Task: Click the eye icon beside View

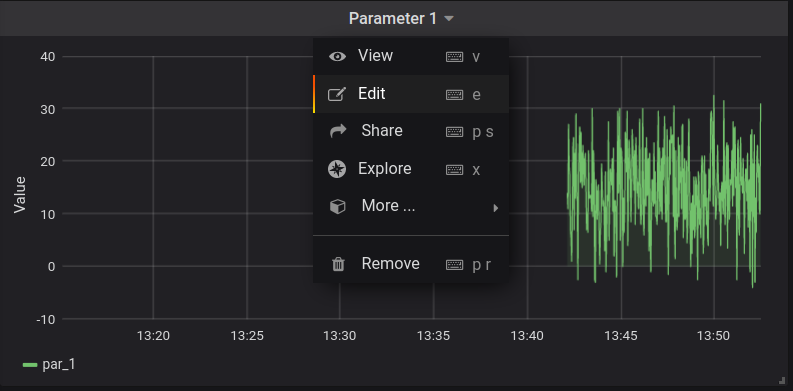Action: tap(337, 56)
